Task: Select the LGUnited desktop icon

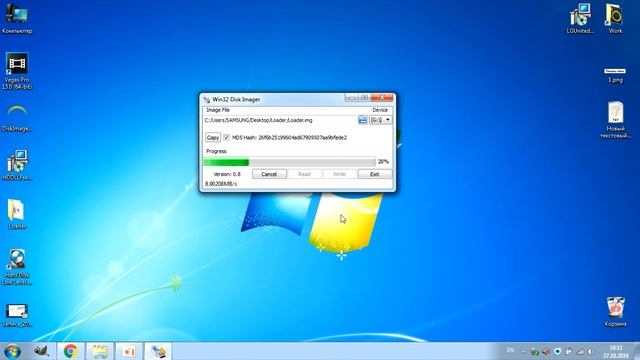Action: pos(580,18)
